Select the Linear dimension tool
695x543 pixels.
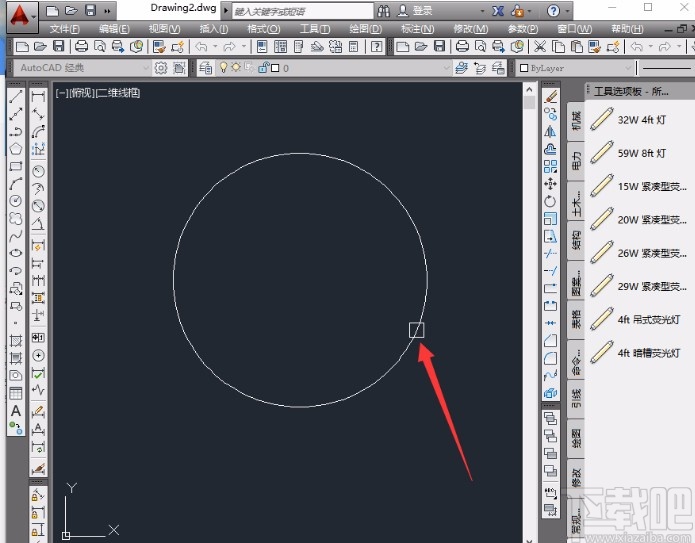tap(39, 97)
